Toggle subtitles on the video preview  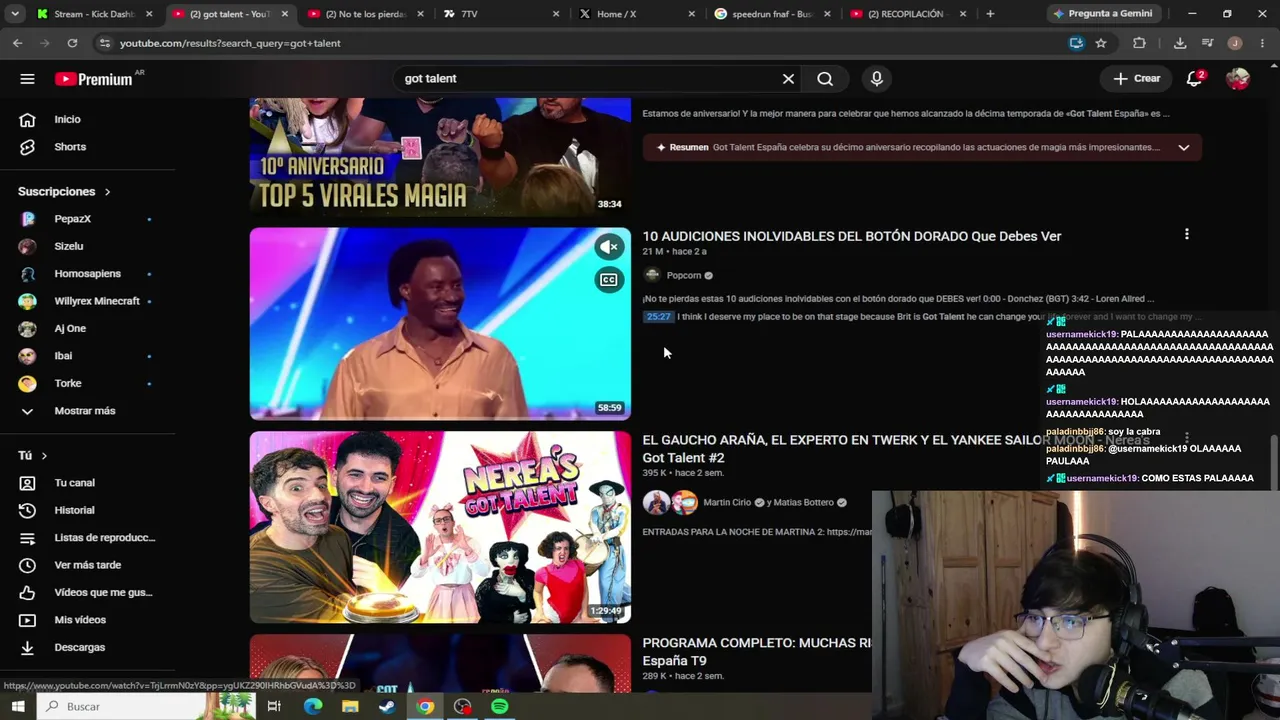click(x=609, y=280)
